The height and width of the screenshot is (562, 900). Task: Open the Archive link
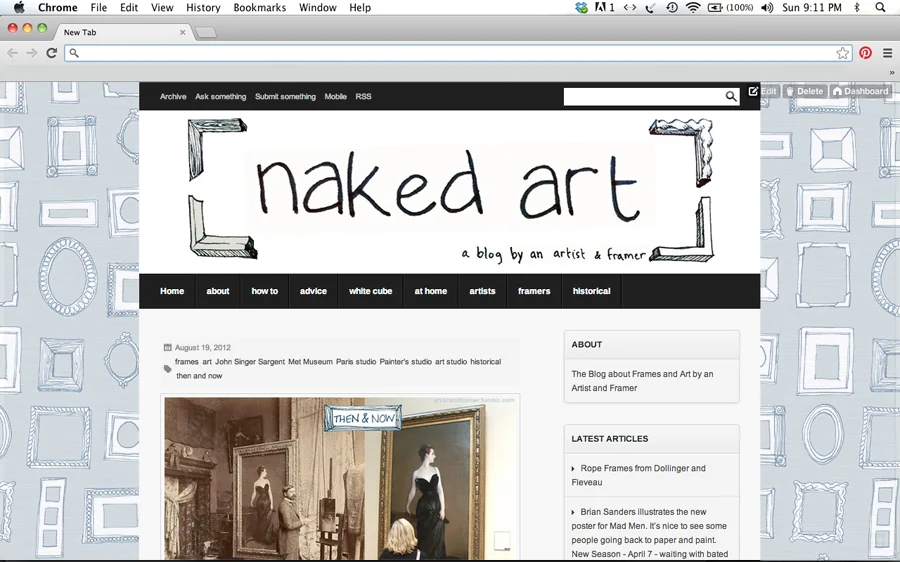(173, 96)
